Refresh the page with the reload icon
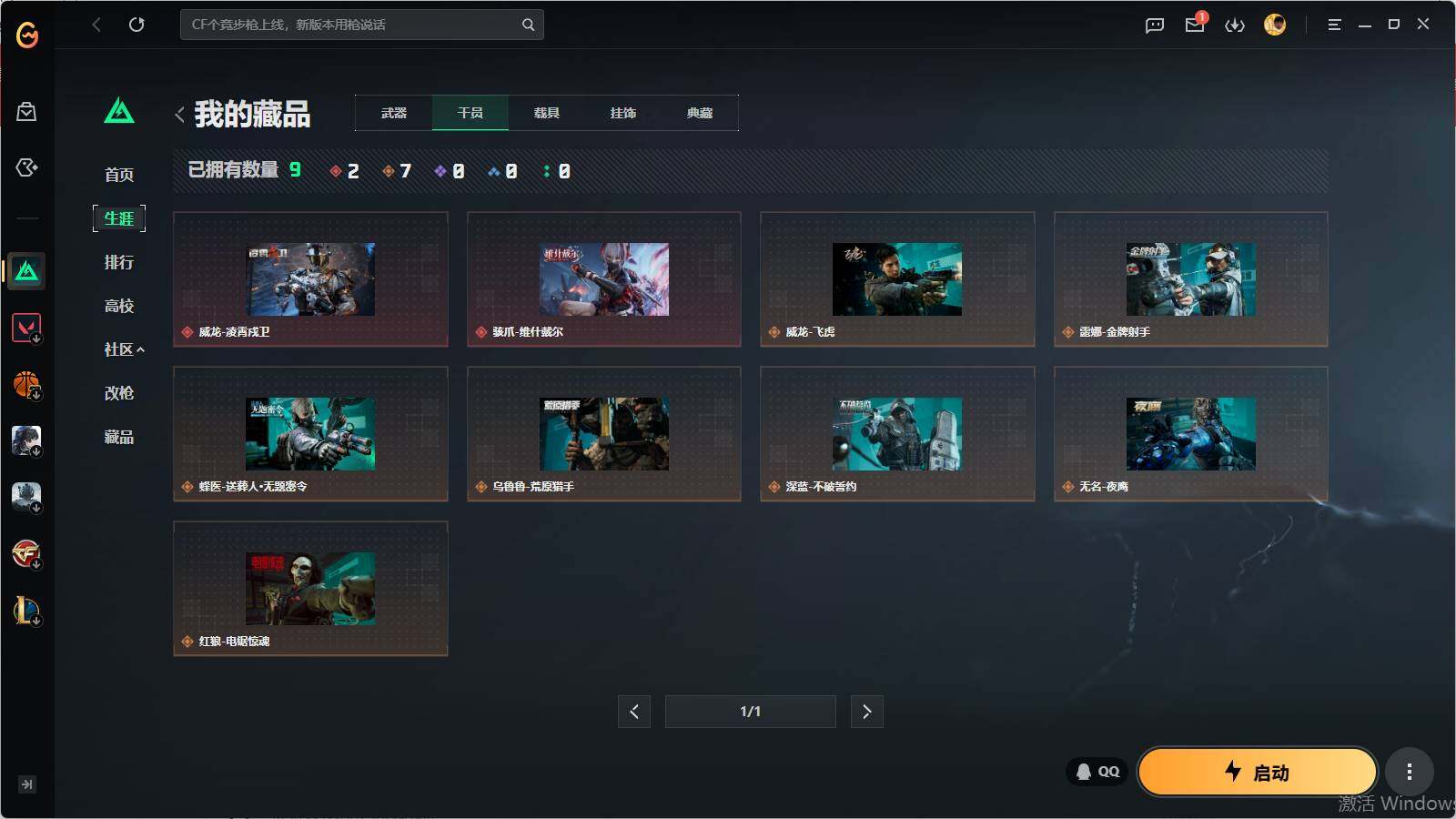 coord(136,25)
